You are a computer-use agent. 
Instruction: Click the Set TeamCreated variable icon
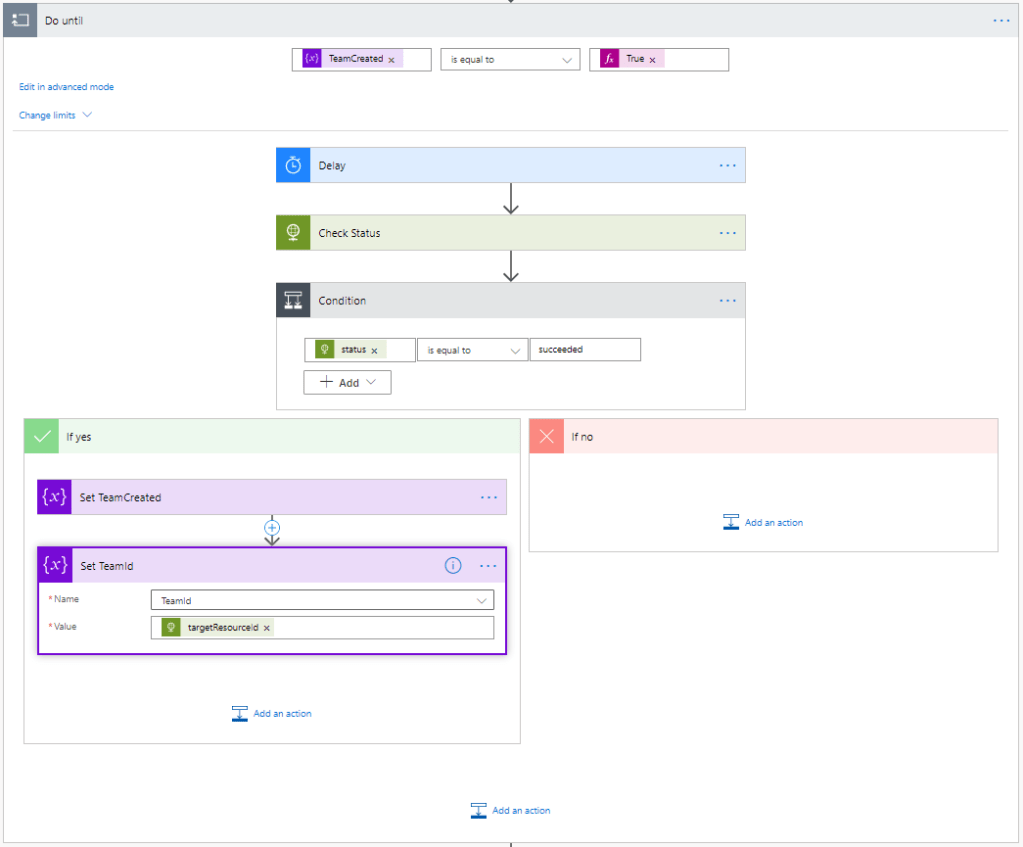click(x=54, y=497)
